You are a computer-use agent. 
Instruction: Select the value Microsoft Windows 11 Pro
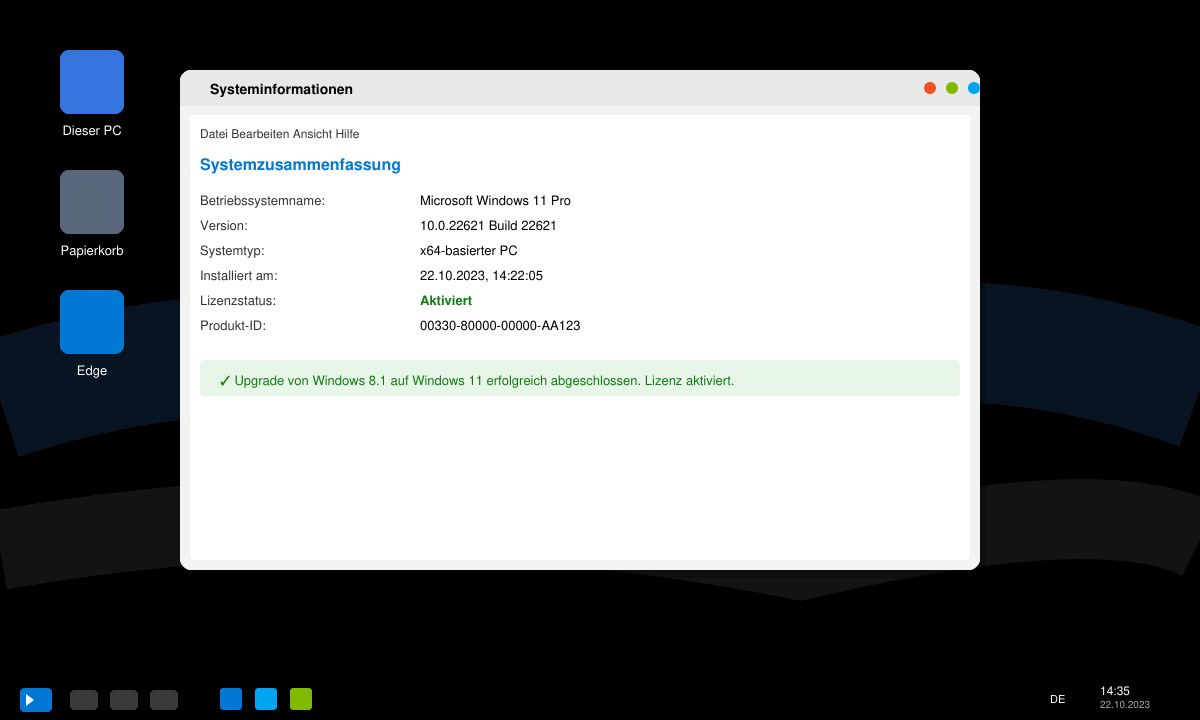(x=495, y=201)
